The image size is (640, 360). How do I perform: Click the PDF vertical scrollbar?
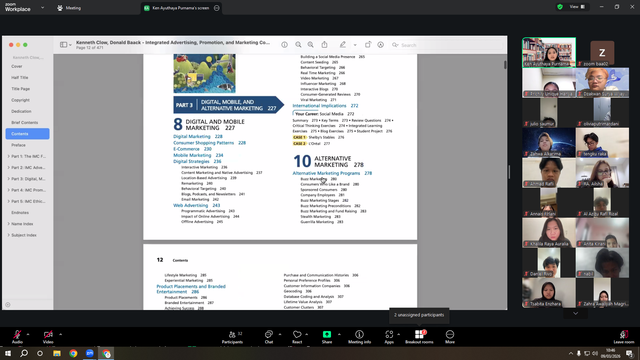[505, 64]
